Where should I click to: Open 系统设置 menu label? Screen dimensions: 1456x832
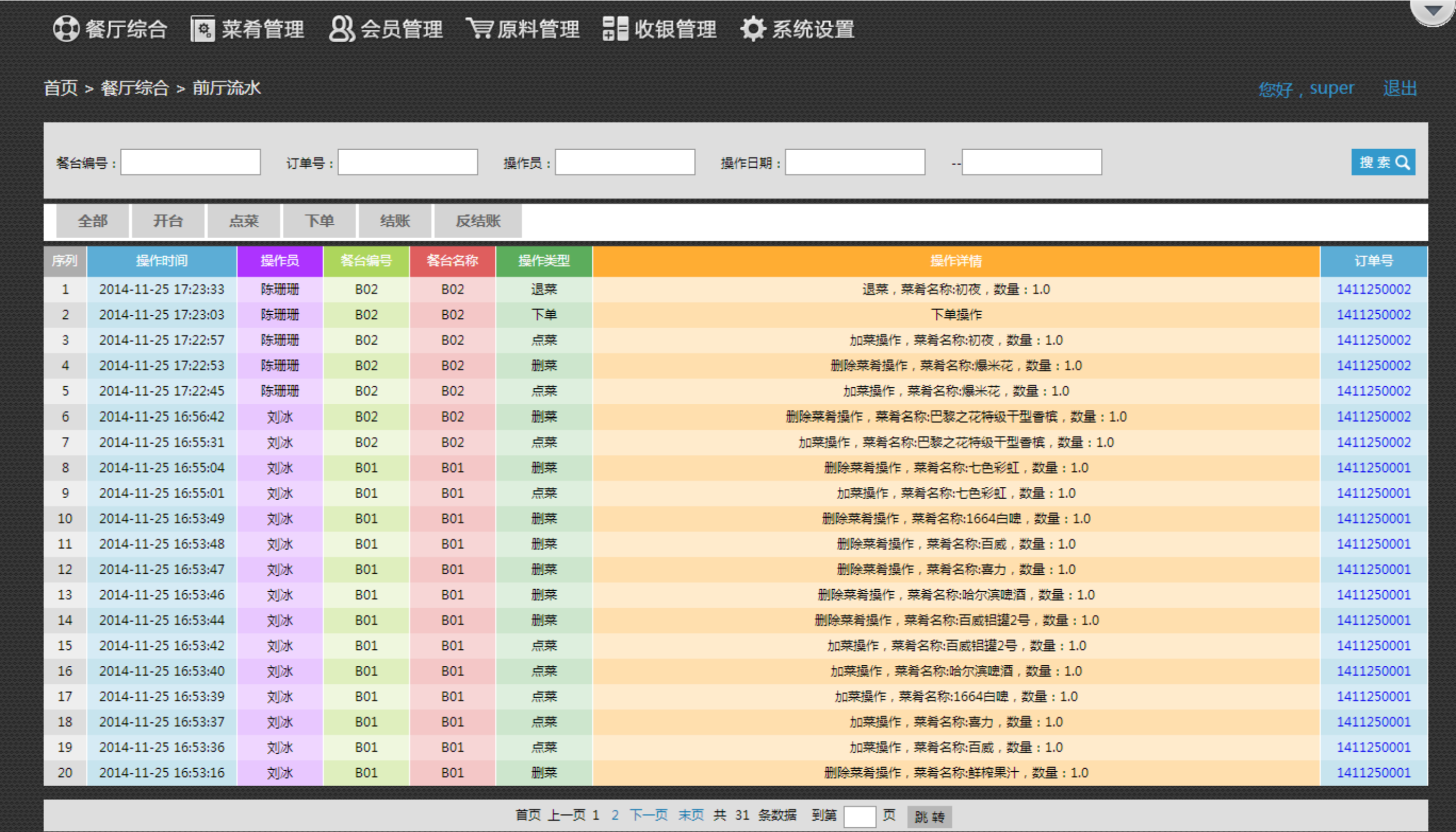click(x=813, y=29)
